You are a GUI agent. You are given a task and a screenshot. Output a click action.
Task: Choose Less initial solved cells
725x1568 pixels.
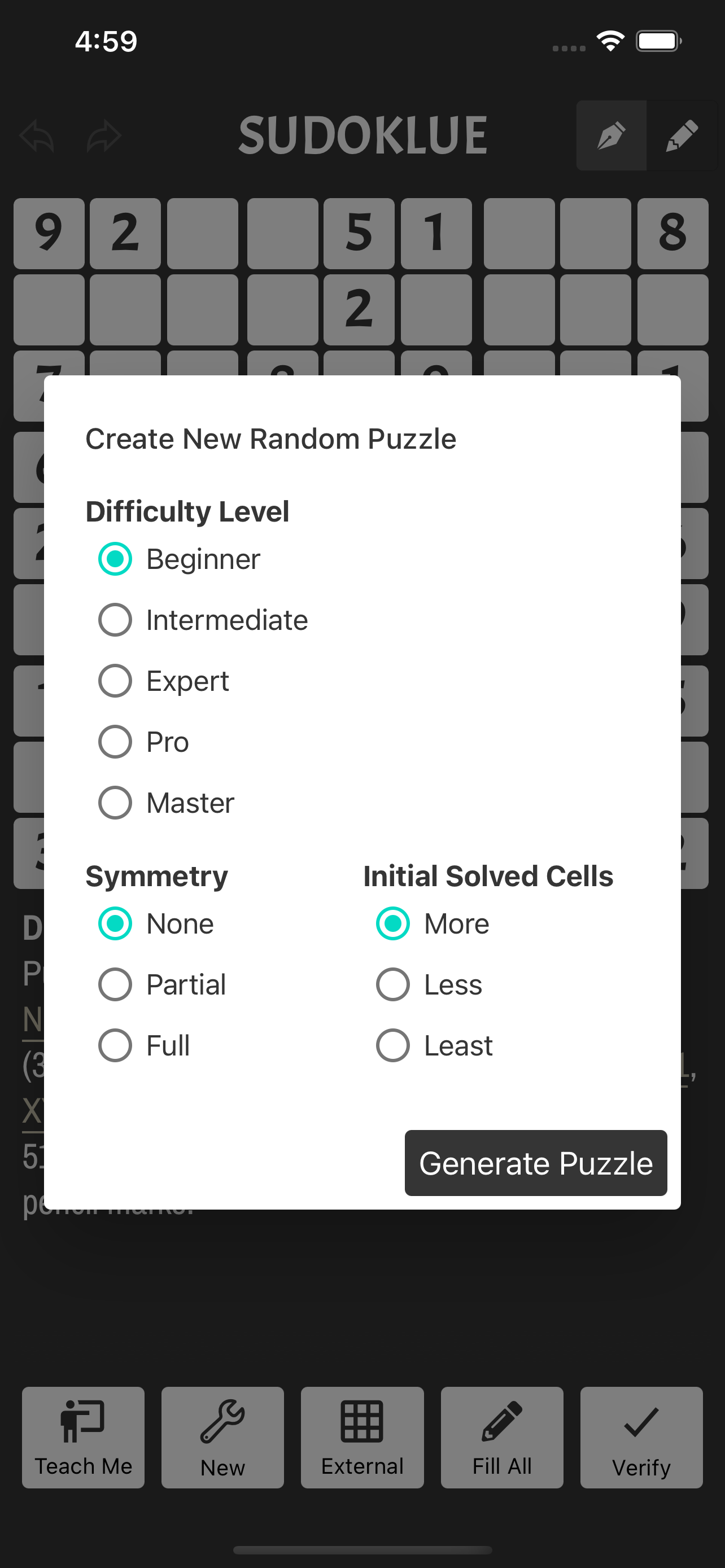coord(393,984)
